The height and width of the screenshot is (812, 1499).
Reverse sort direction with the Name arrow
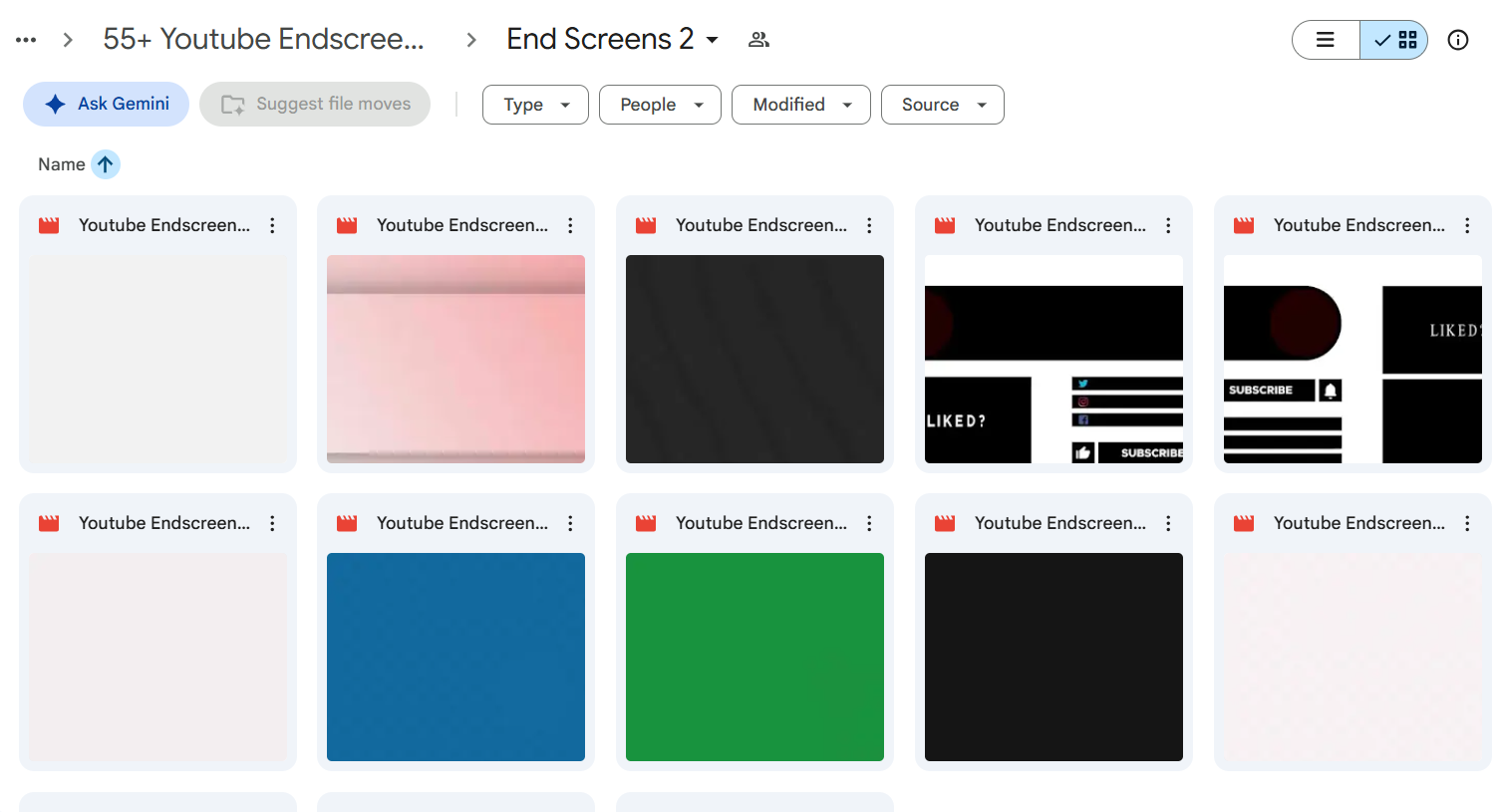(x=106, y=164)
